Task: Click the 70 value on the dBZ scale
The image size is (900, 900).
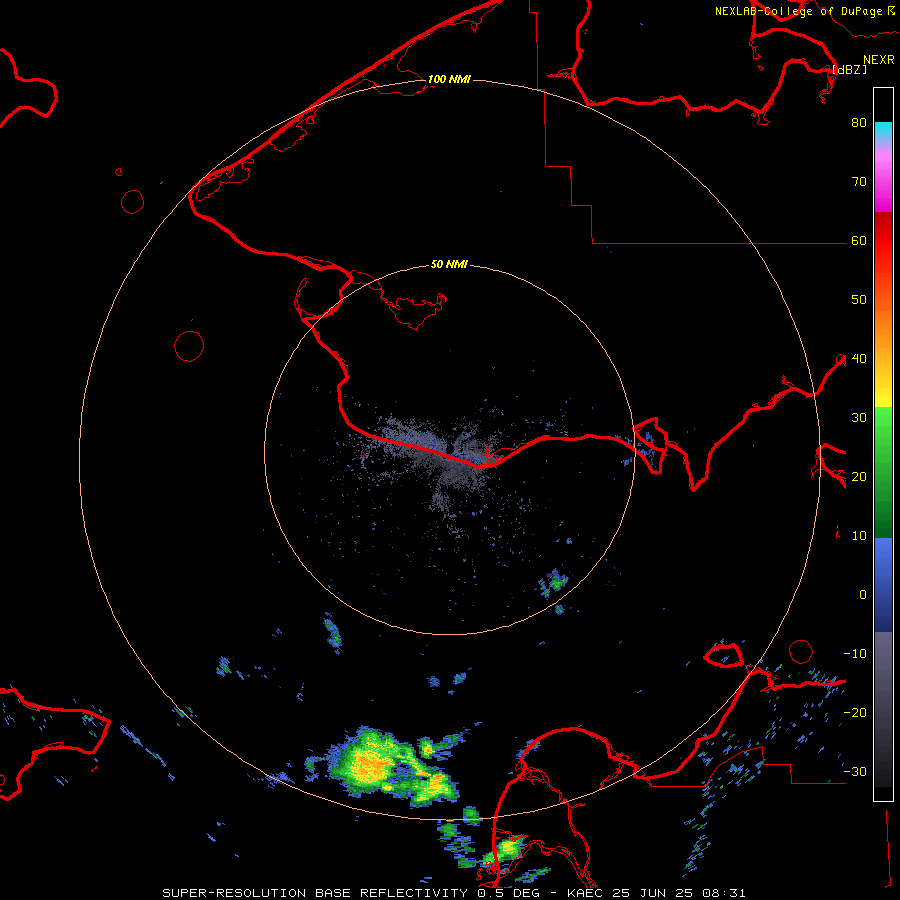Action: pos(859,181)
